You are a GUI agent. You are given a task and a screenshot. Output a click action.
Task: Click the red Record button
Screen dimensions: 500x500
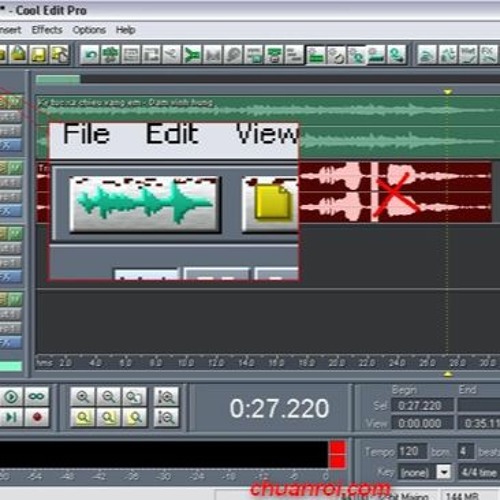coord(37,417)
